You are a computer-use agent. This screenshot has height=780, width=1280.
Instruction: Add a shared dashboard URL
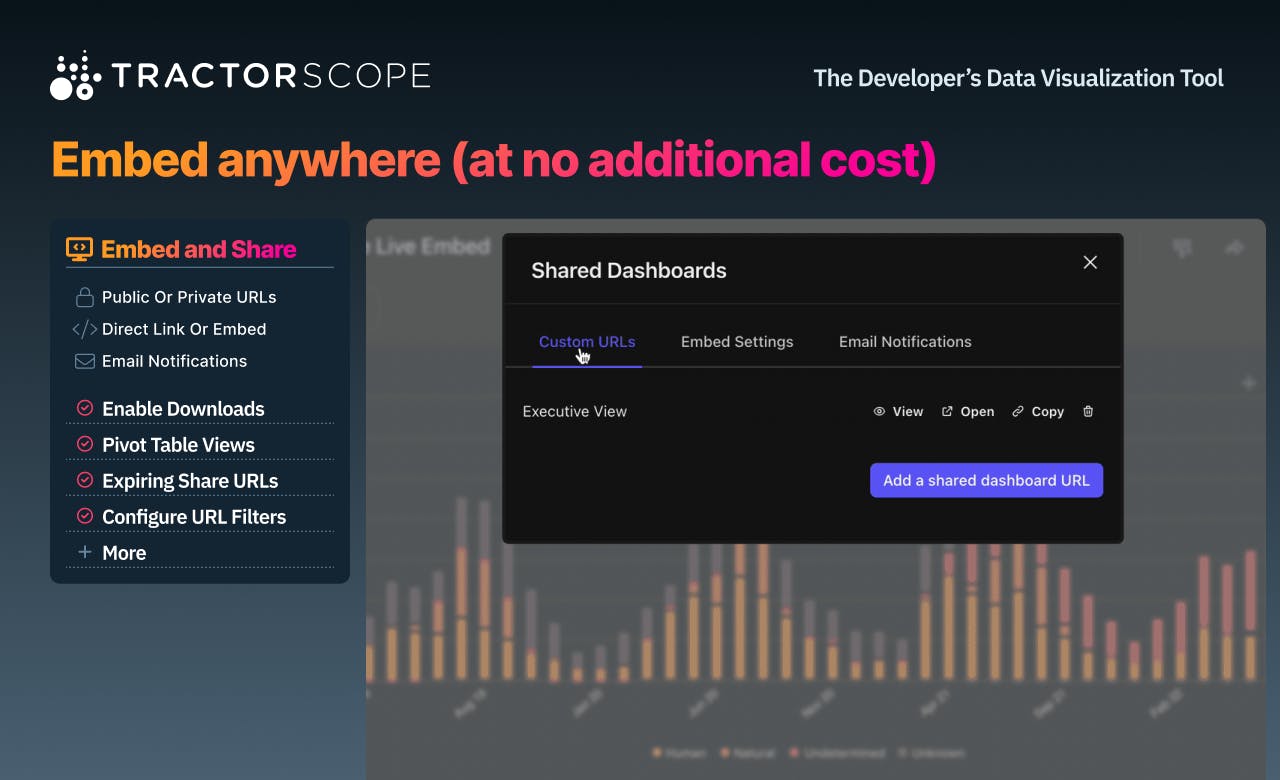tap(986, 480)
